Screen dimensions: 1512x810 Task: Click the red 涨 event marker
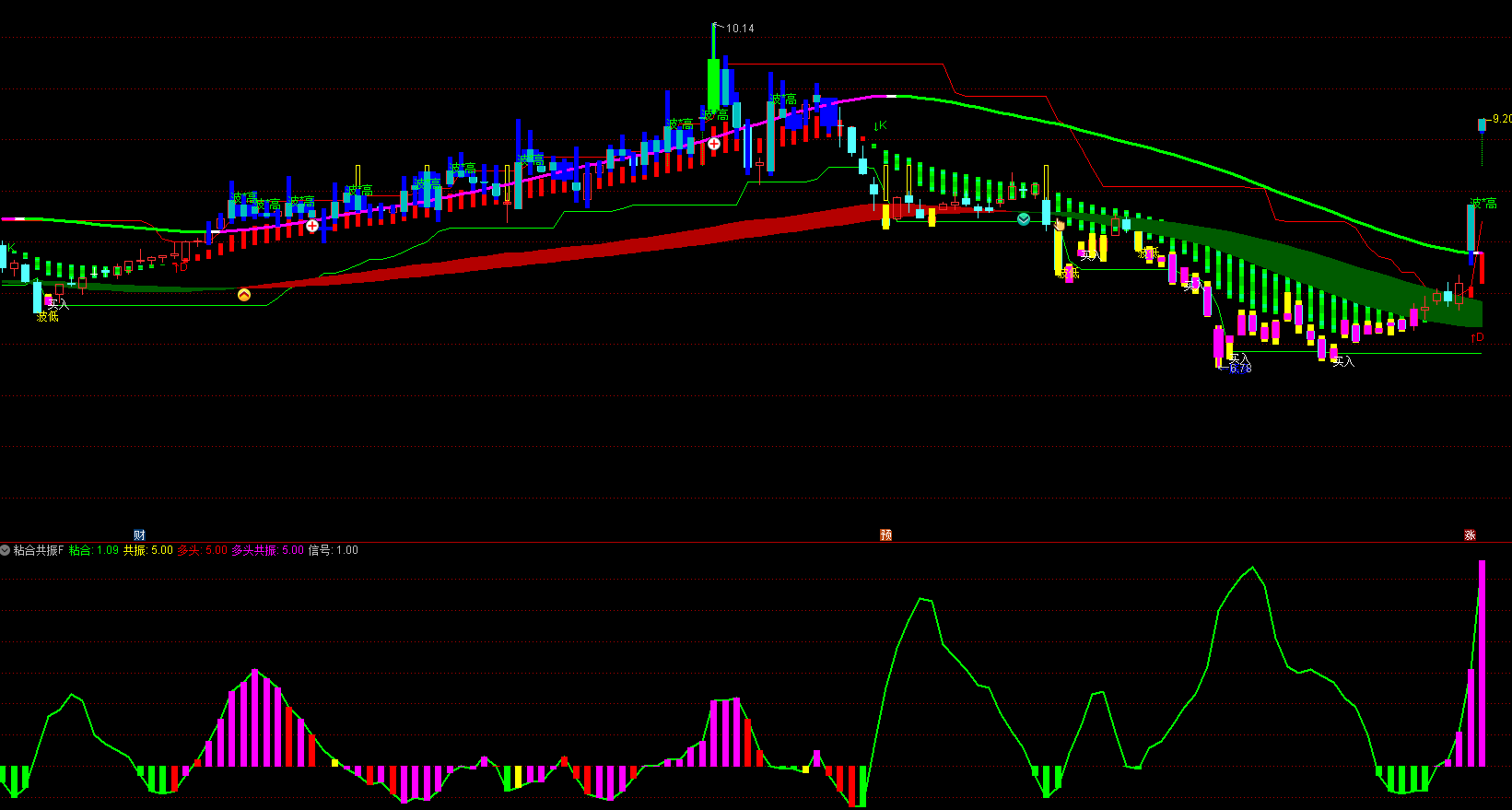(x=1470, y=535)
